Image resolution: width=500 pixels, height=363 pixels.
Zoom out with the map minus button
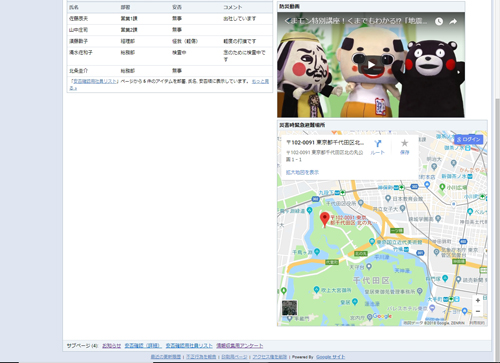tap(478, 311)
